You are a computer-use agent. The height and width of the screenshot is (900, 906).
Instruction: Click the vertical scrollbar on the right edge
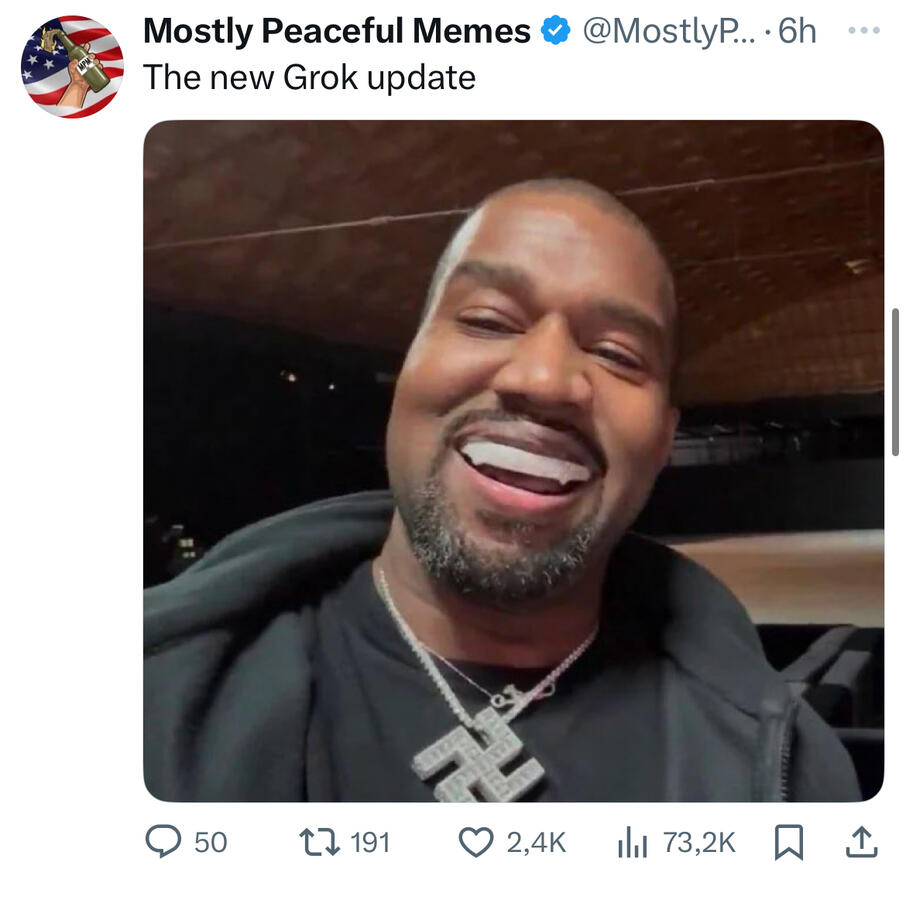point(895,380)
